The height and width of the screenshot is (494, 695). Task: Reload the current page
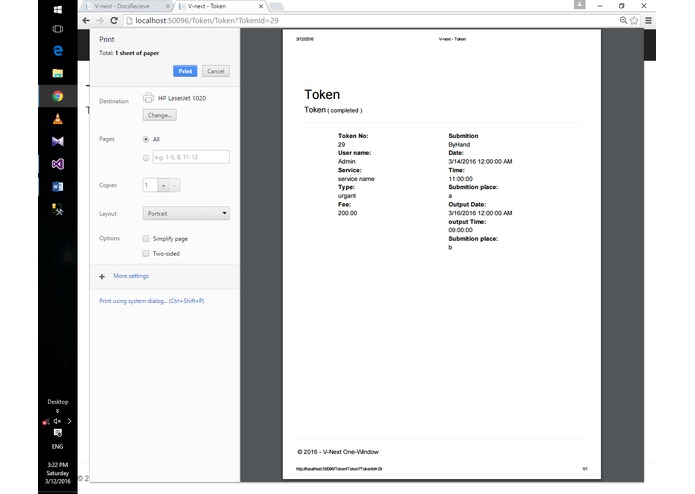click(114, 20)
